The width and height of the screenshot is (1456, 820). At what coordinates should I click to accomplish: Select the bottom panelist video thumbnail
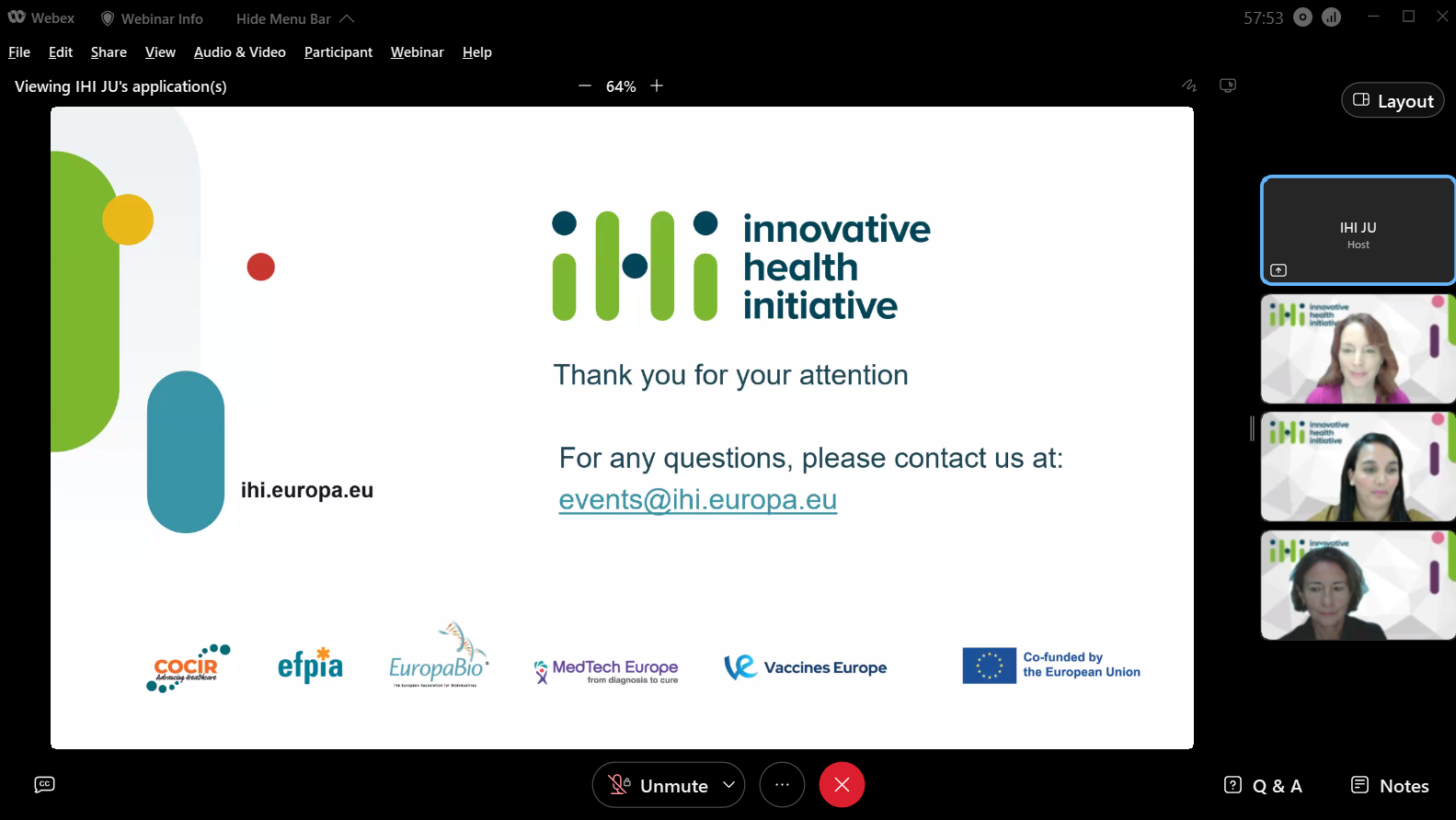point(1358,585)
